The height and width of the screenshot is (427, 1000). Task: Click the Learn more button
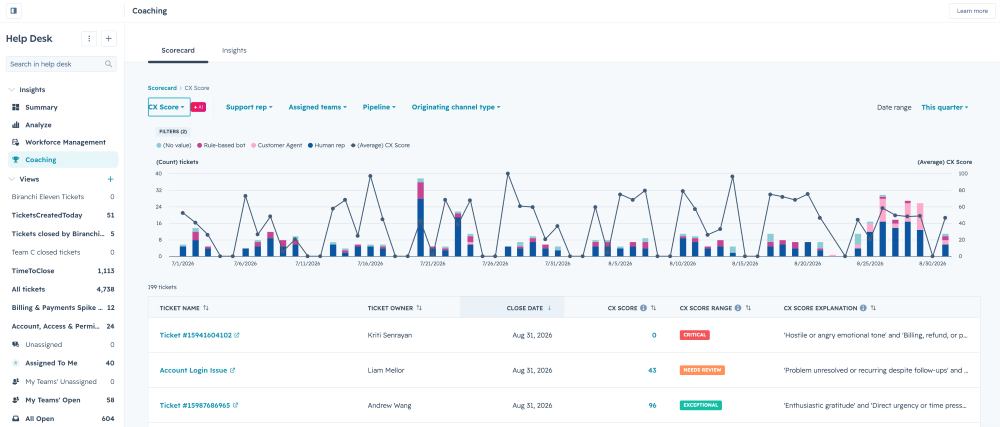(972, 11)
